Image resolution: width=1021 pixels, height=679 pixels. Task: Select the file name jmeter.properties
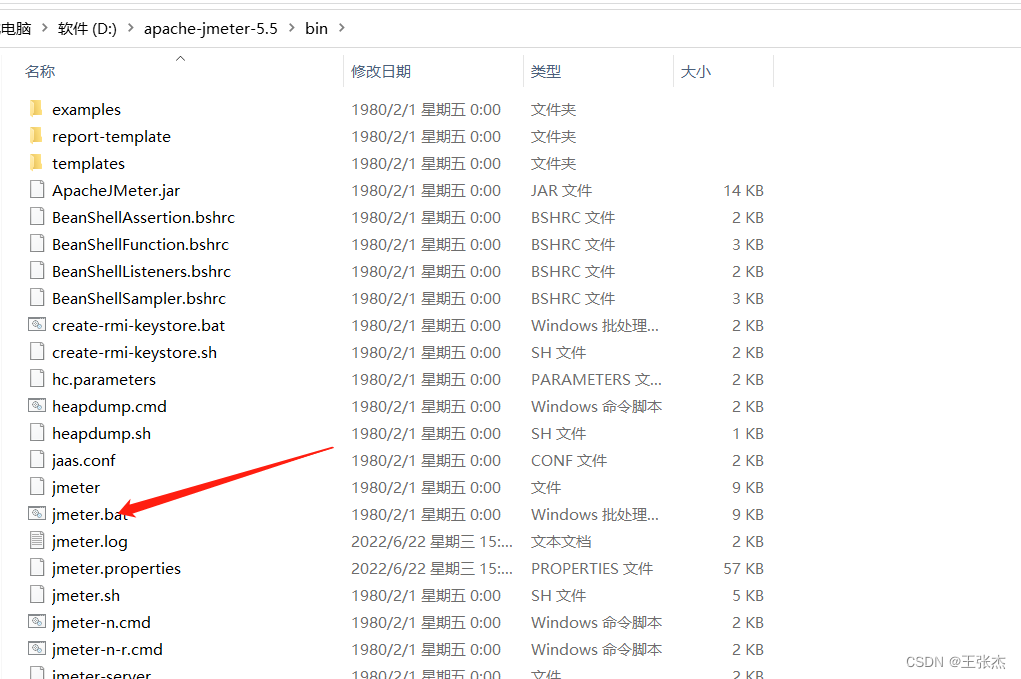tap(117, 568)
